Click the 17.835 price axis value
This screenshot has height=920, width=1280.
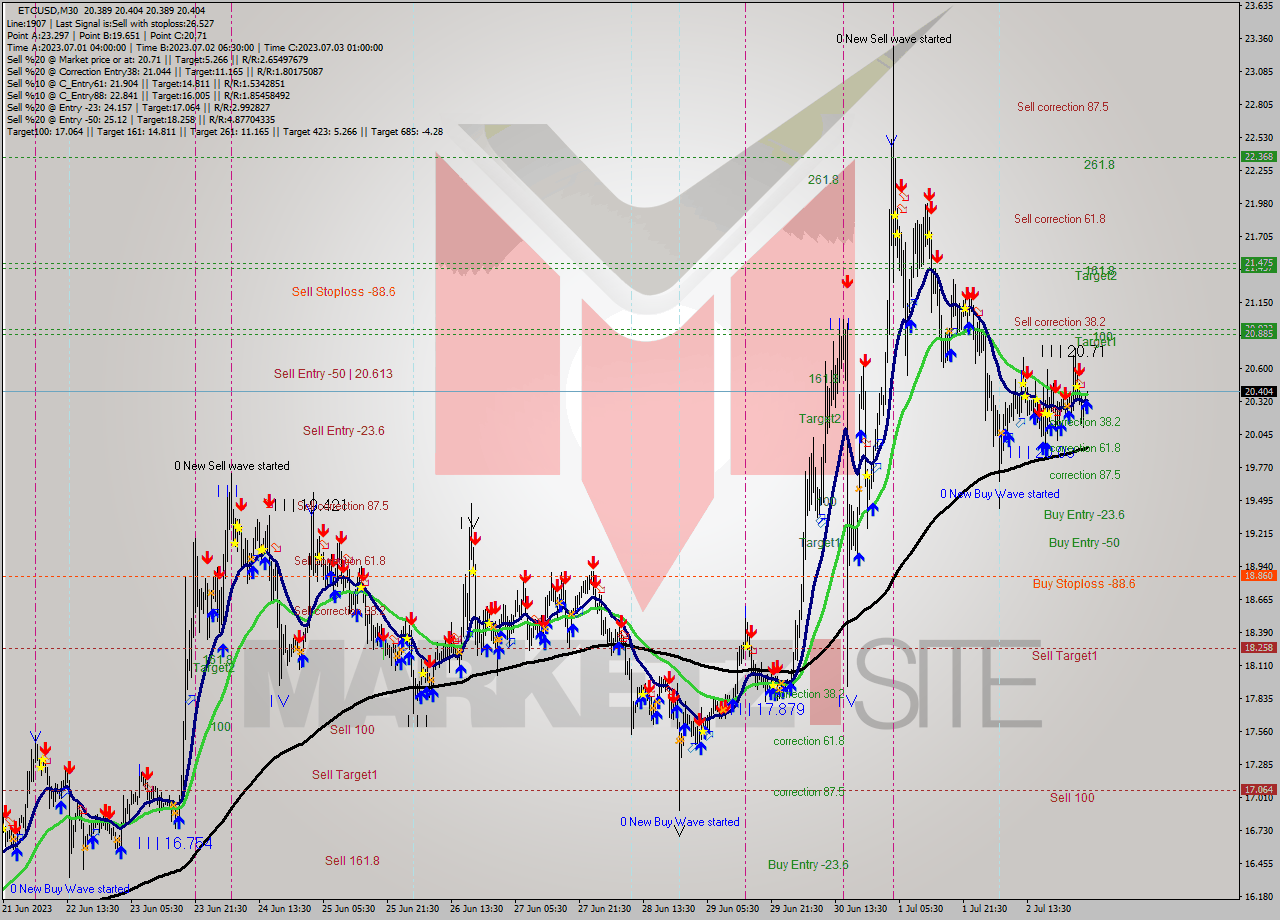[1258, 699]
